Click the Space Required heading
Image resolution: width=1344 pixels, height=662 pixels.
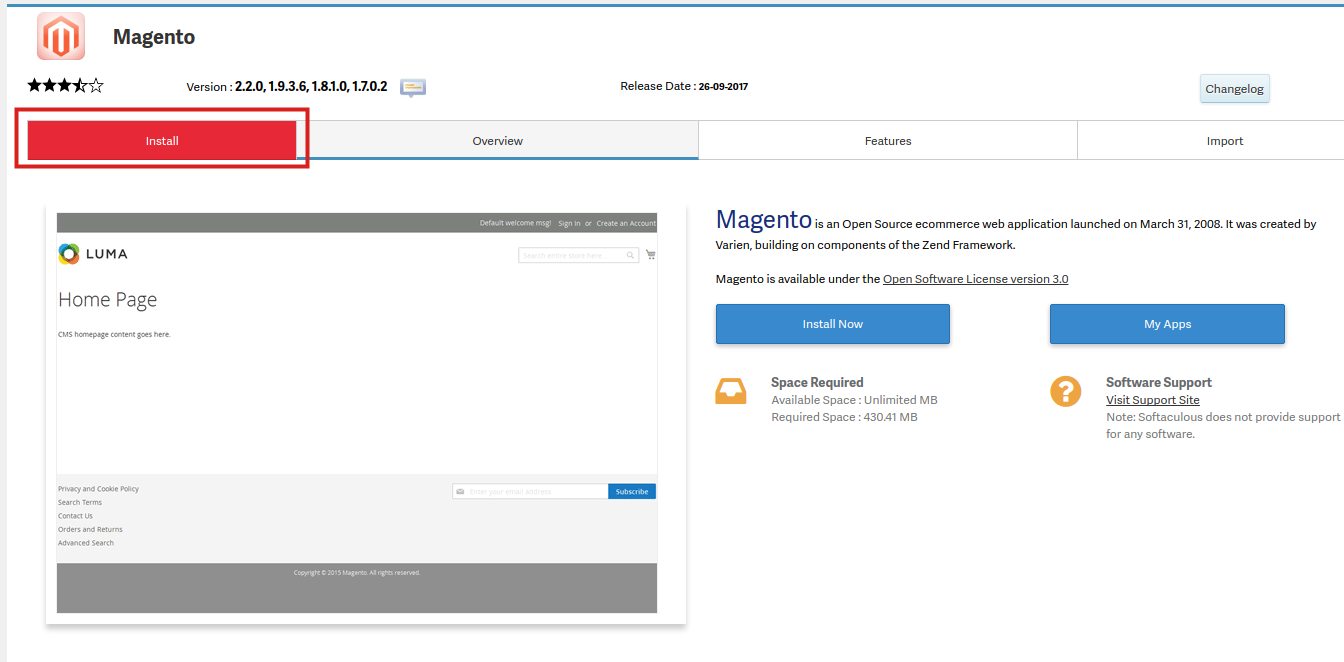817,382
